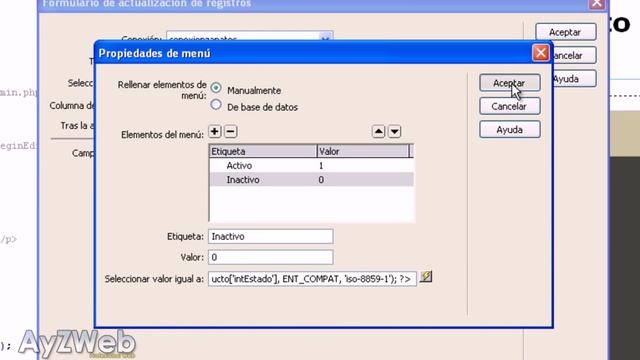640x360 pixels.
Task: Click the value 1 cell for Activo
Action: [x=321, y=166]
